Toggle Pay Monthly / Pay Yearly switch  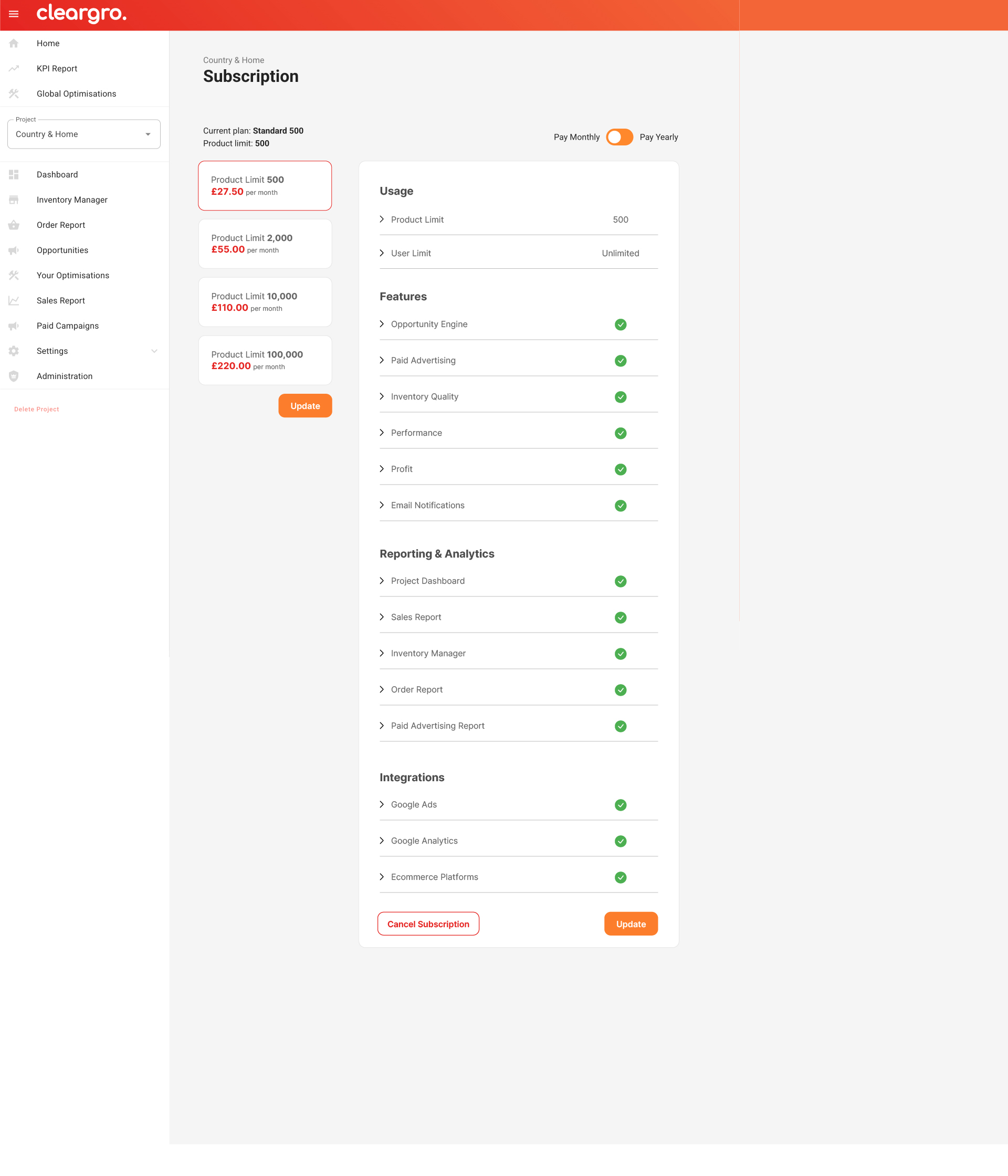619,138
